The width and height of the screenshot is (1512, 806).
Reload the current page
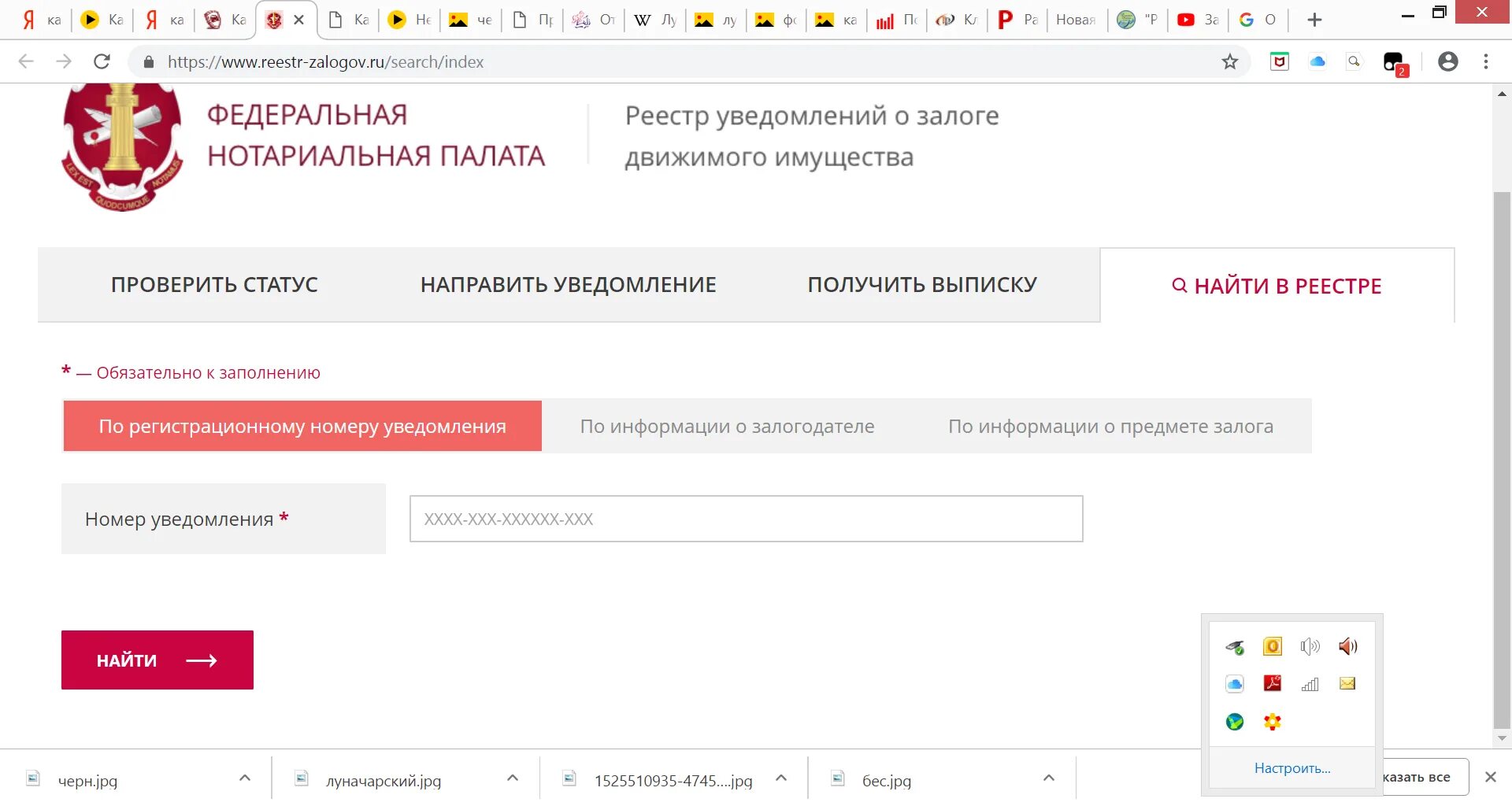point(102,61)
